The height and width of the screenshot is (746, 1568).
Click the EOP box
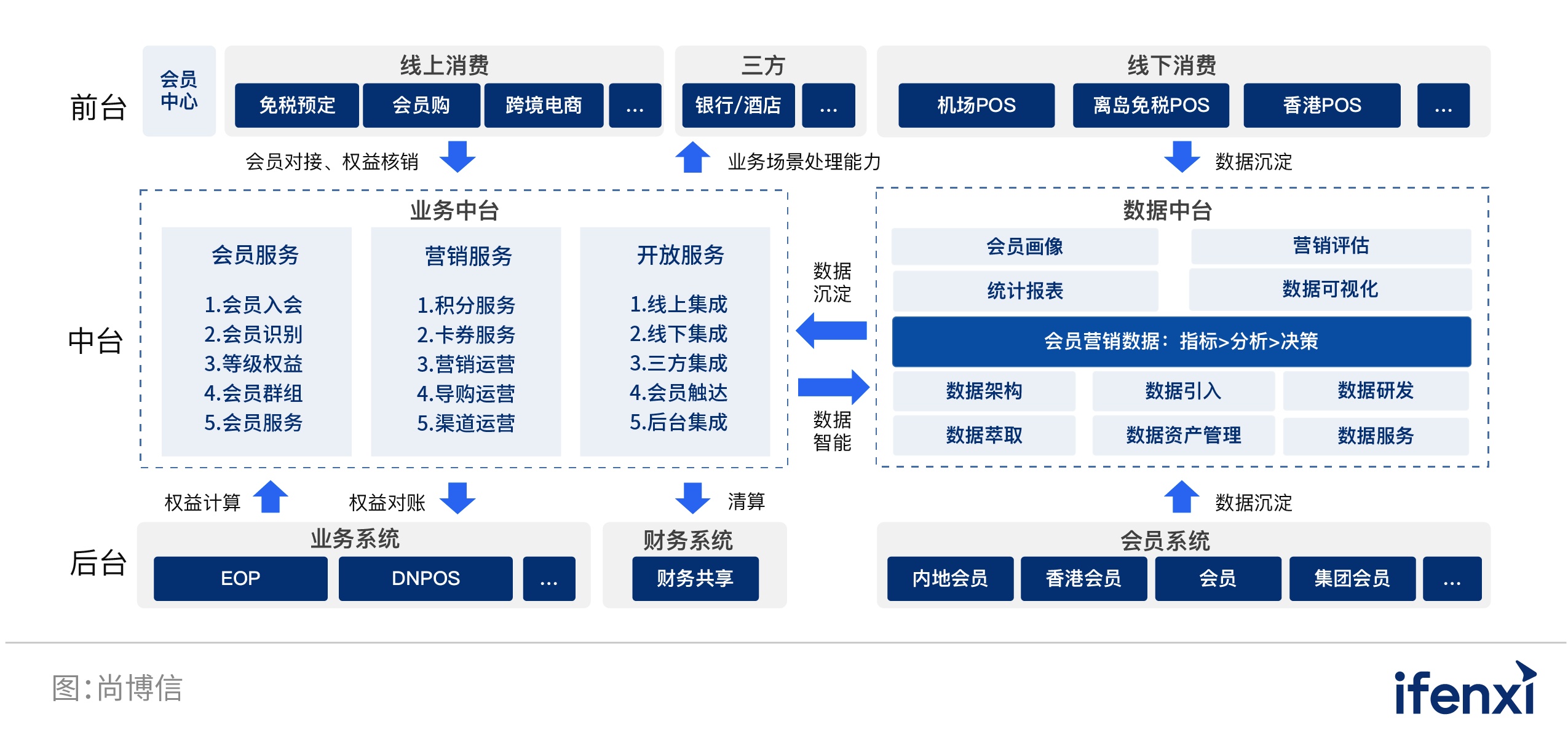tap(240, 578)
